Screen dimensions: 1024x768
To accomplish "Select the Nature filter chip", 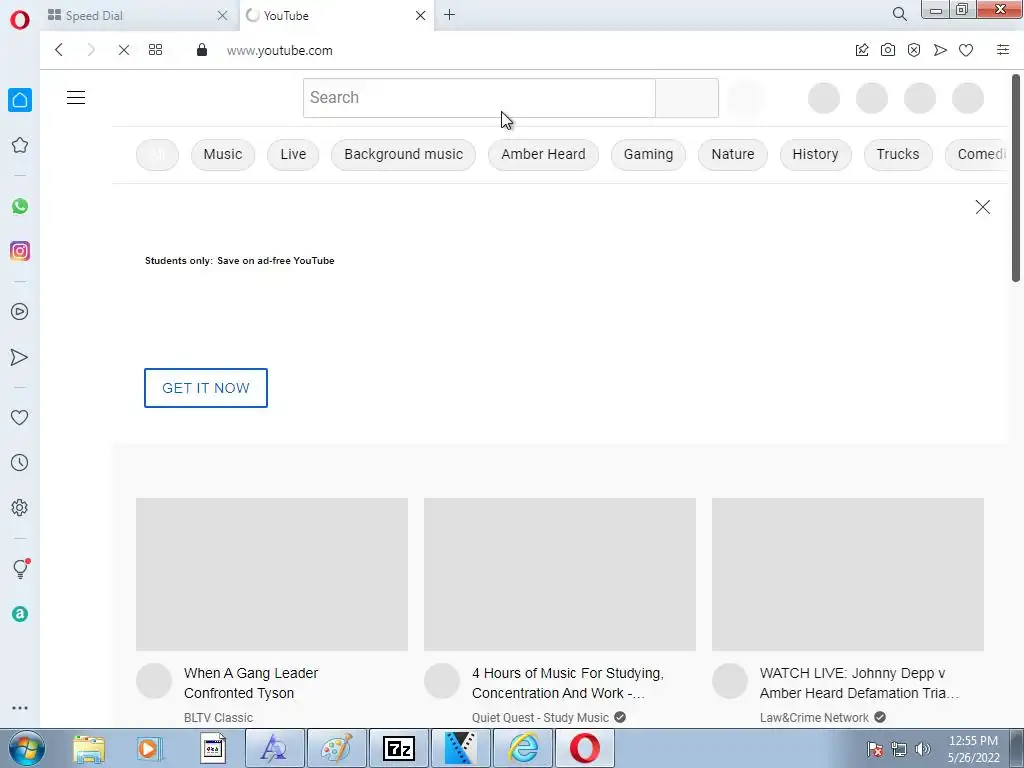I will pyautogui.click(x=733, y=155).
